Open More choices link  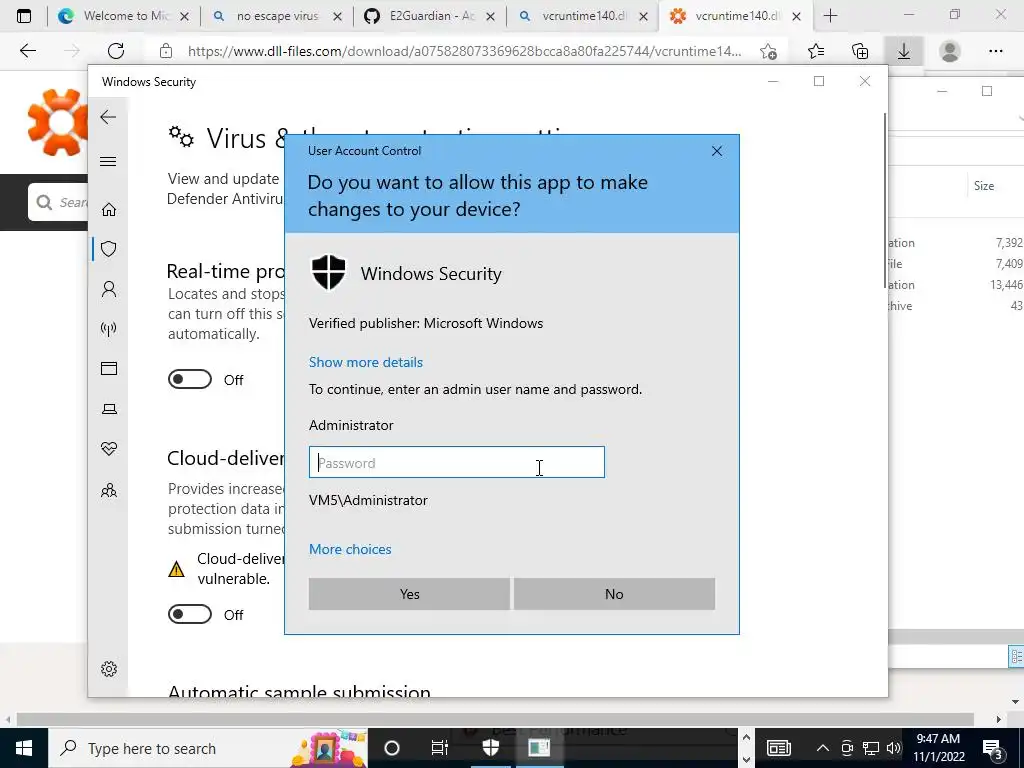tap(350, 549)
